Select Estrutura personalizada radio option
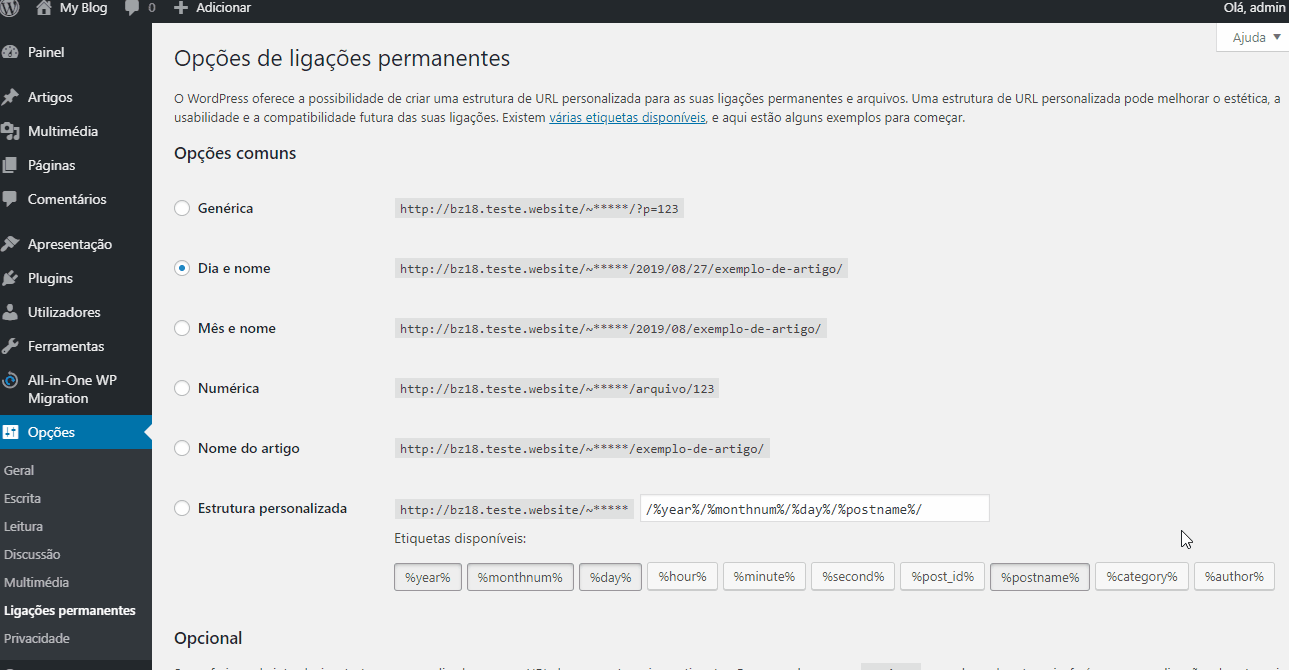 click(x=182, y=508)
